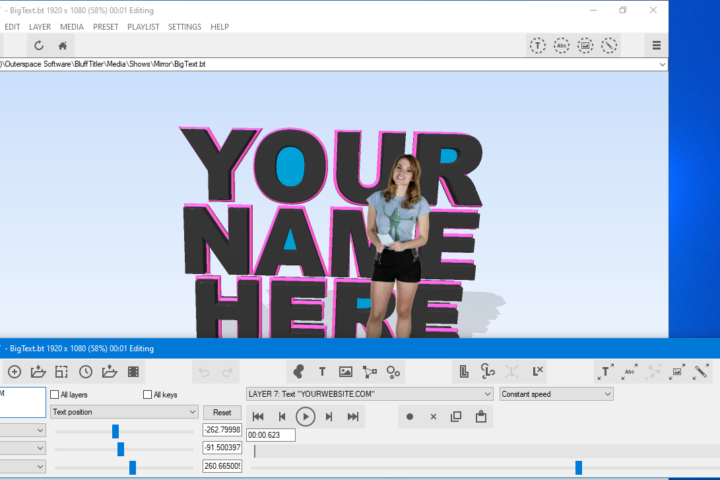Open the PLAYLIST menu
Viewport: 720px width, 480px height.
click(143, 27)
